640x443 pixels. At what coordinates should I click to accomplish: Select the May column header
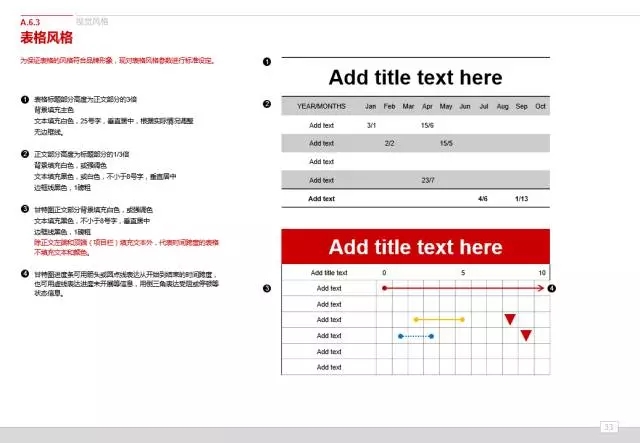[446, 106]
